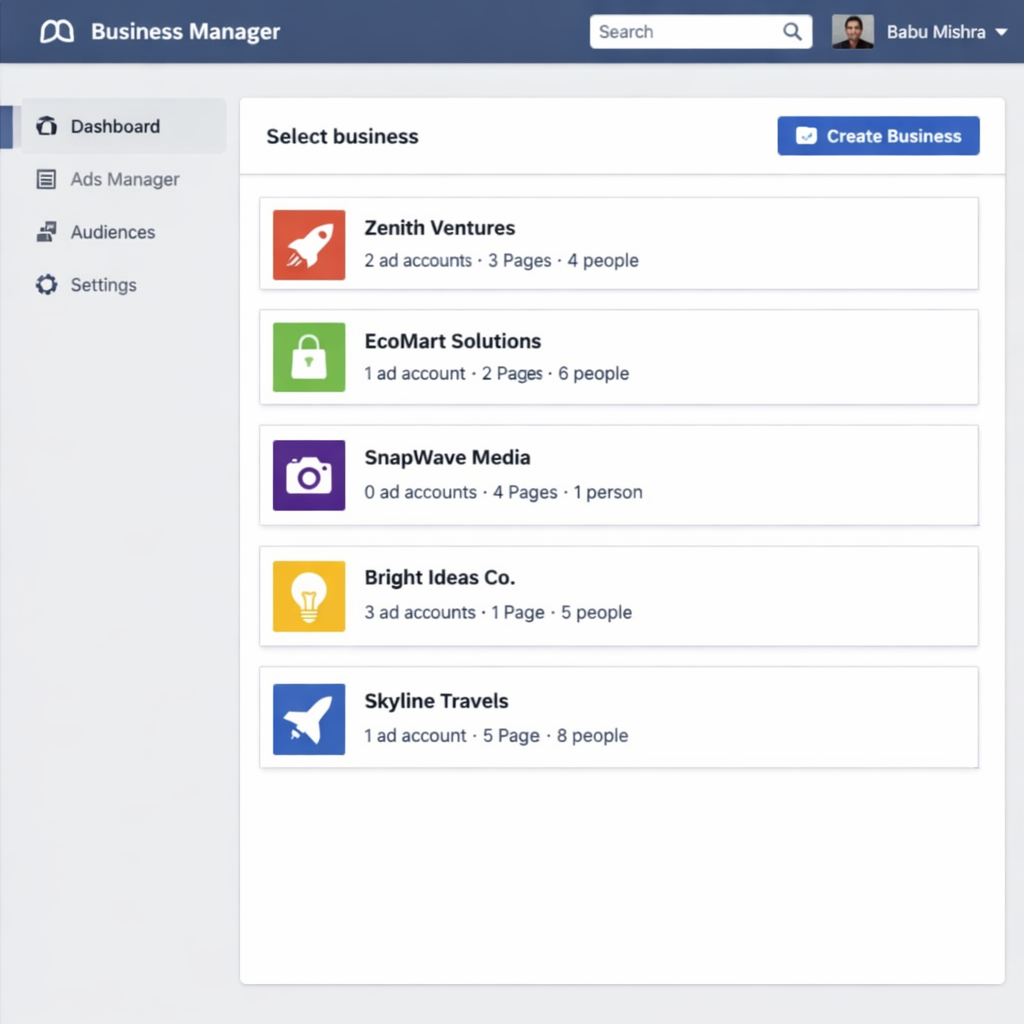
Task: Open the Bright Ideas Co. business name
Action: [x=440, y=577]
